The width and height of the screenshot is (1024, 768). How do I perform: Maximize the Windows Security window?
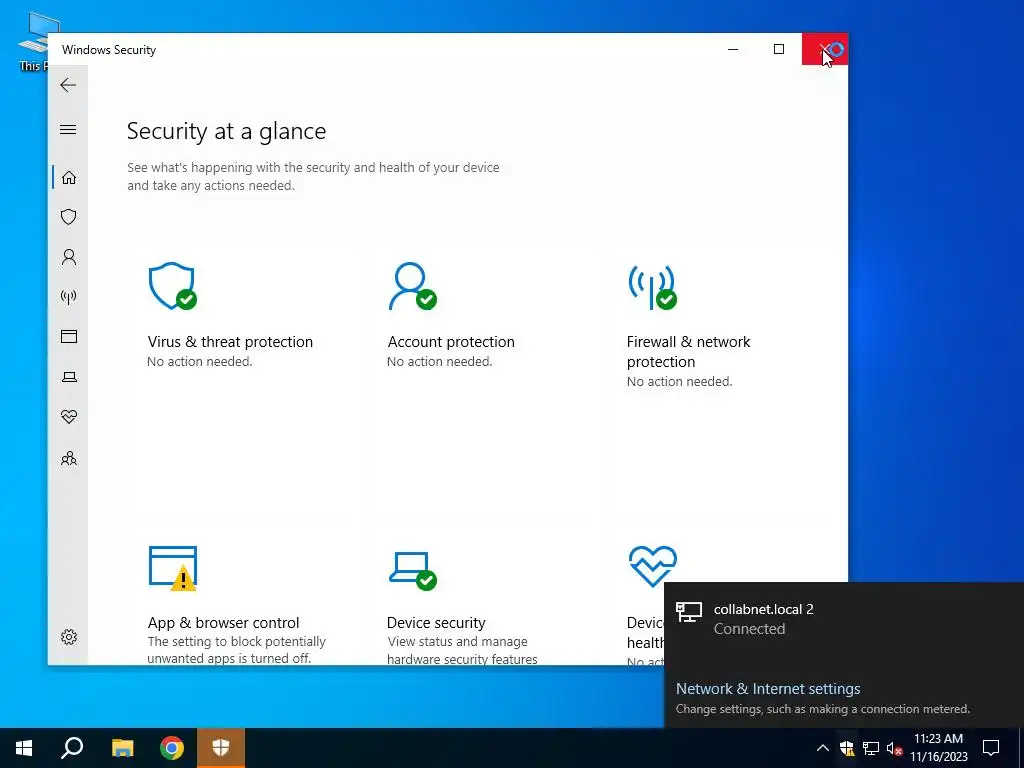click(x=778, y=49)
